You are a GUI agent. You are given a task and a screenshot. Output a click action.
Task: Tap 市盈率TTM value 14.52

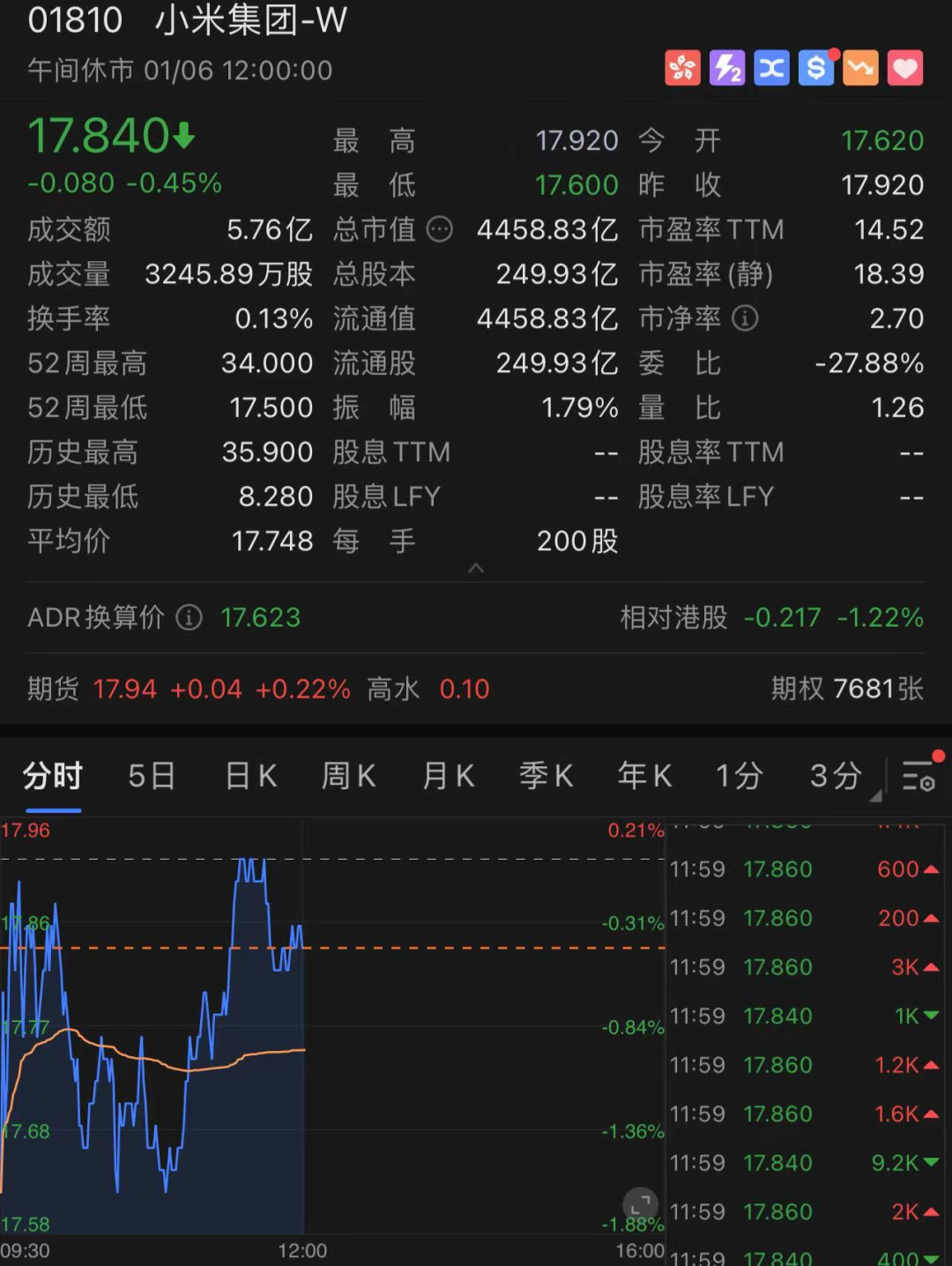click(889, 230)
